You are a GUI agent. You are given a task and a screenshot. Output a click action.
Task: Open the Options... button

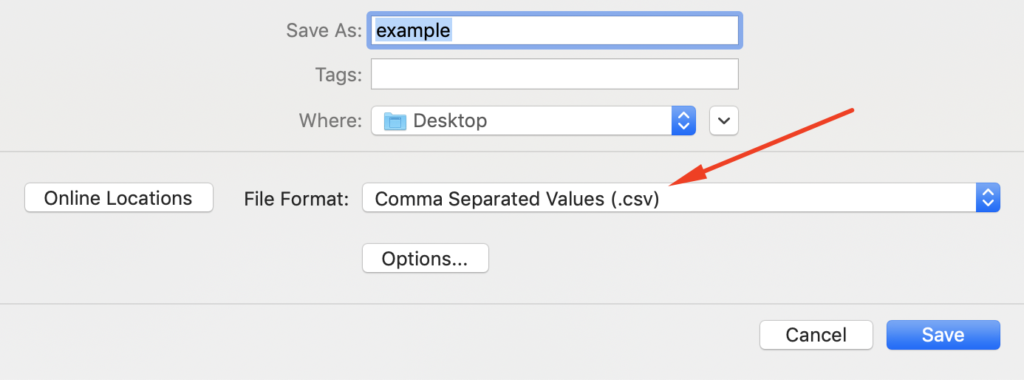point(425,259)
